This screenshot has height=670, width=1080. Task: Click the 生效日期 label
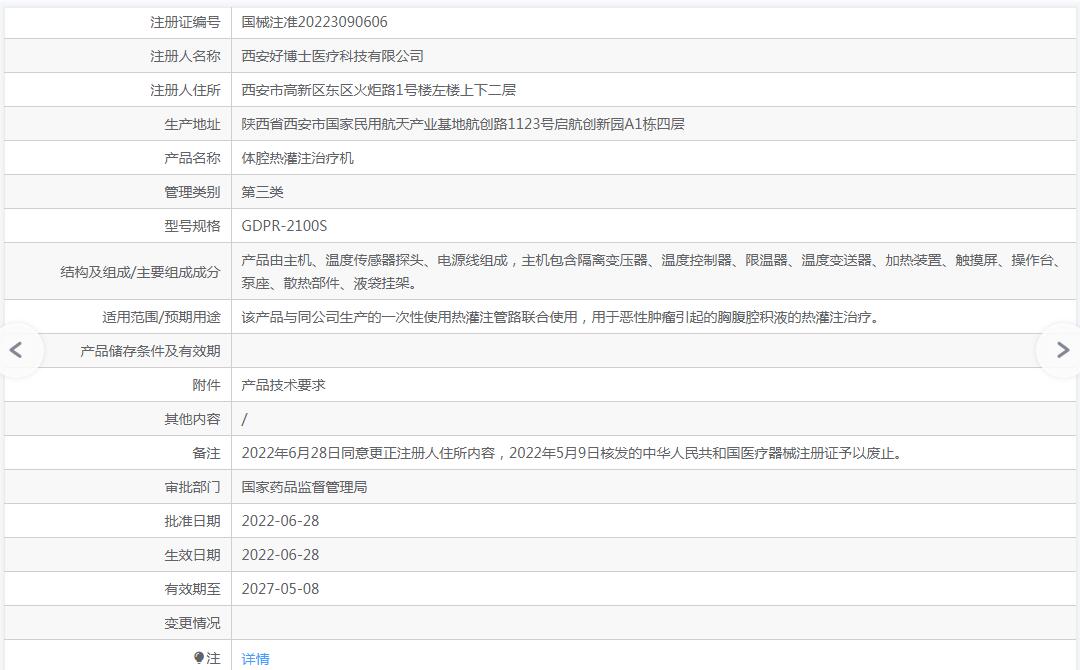point(191,555)
